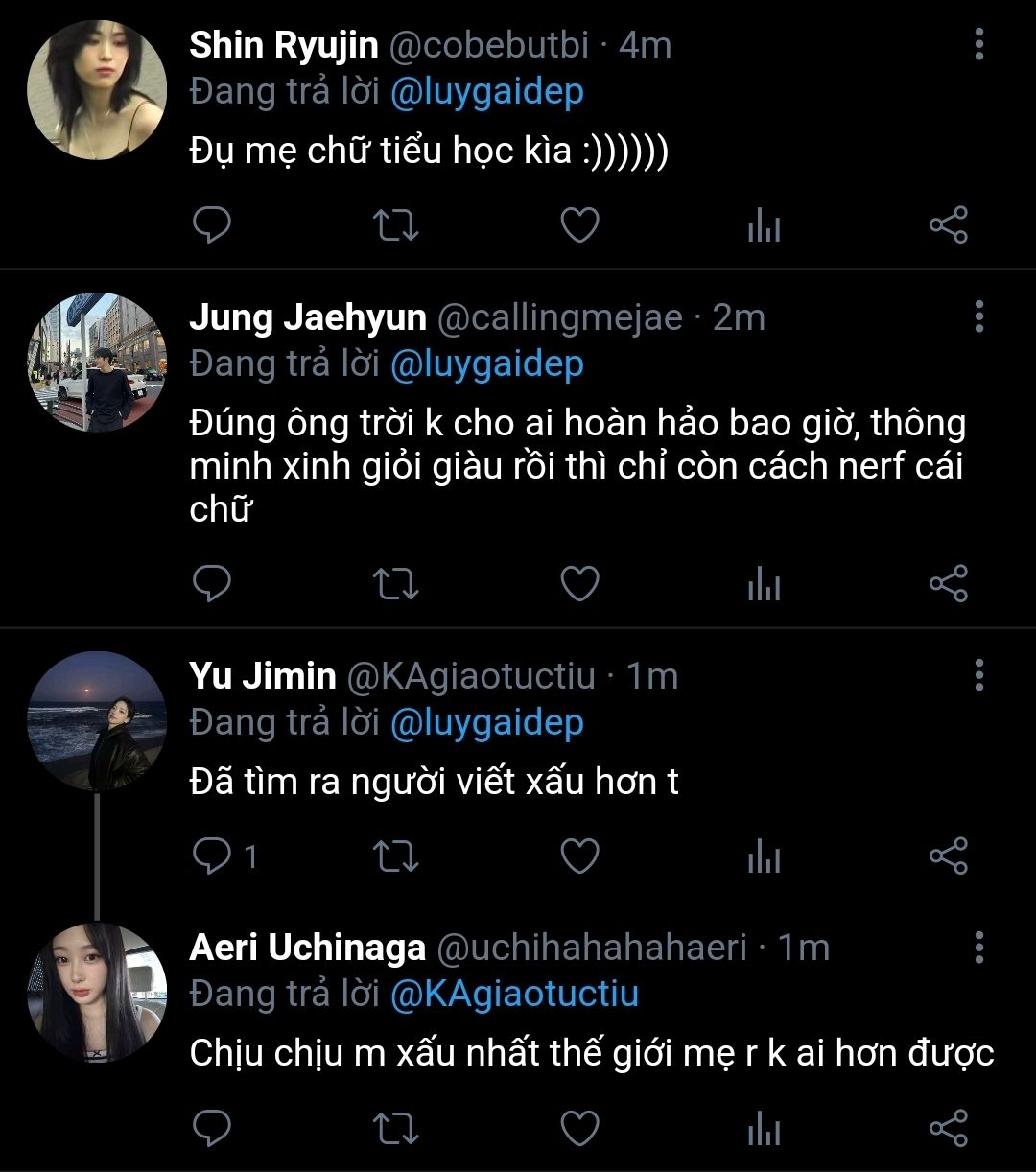
Task: Open Yu Jimin's profile avatar
Action: [97, 721]
